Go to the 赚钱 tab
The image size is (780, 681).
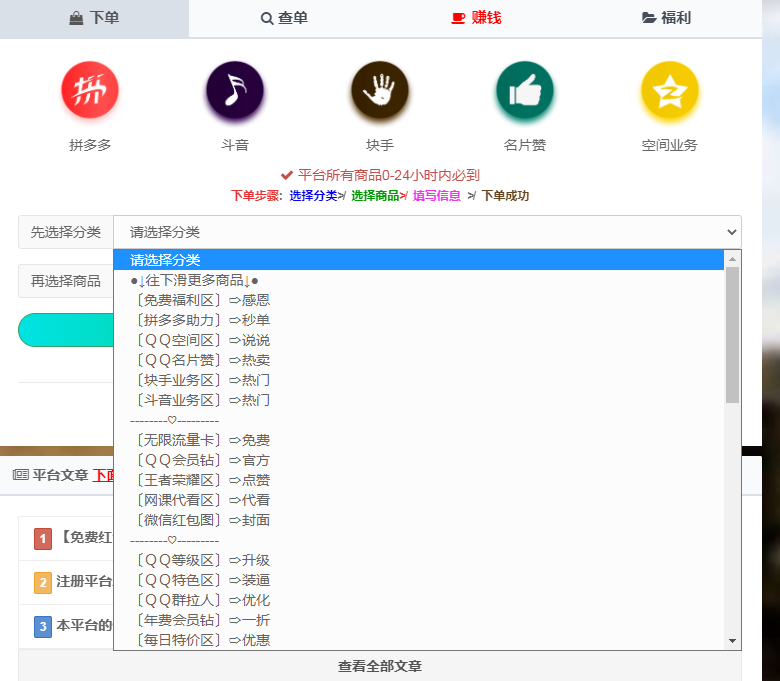coord(476,18)
